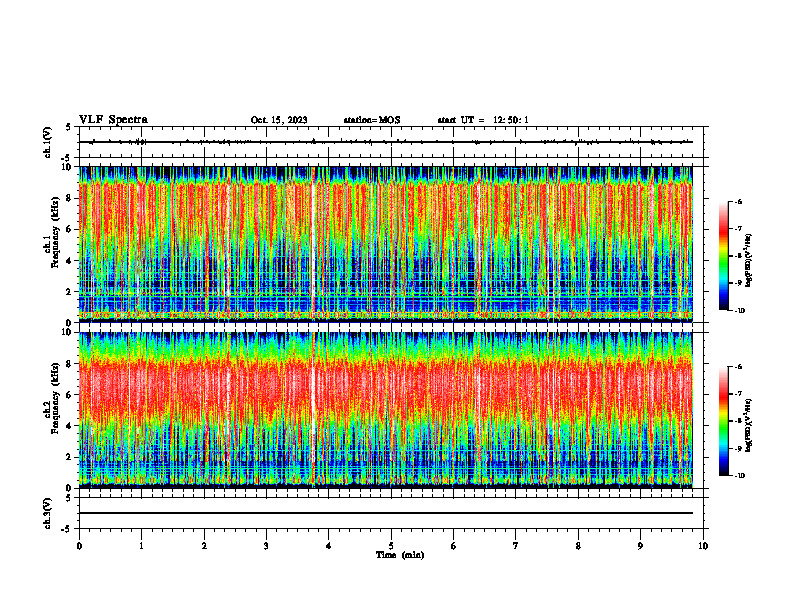Click the 'start UT = 12:50: 1' text
The image size is (792, 612).
pyautogui.click(x=483, y=120)
